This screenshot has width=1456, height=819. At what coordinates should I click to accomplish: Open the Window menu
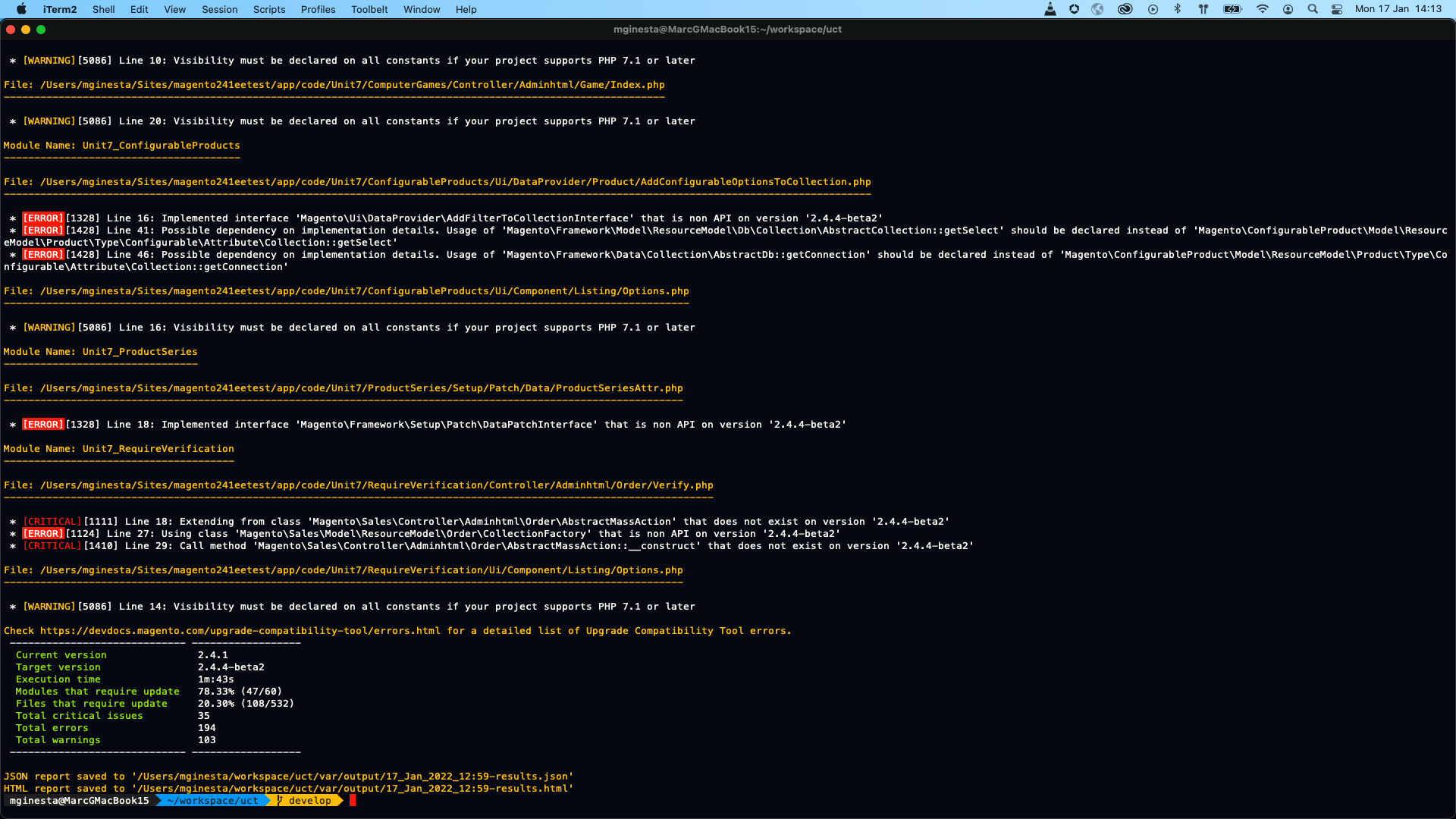tap(422, 9)
